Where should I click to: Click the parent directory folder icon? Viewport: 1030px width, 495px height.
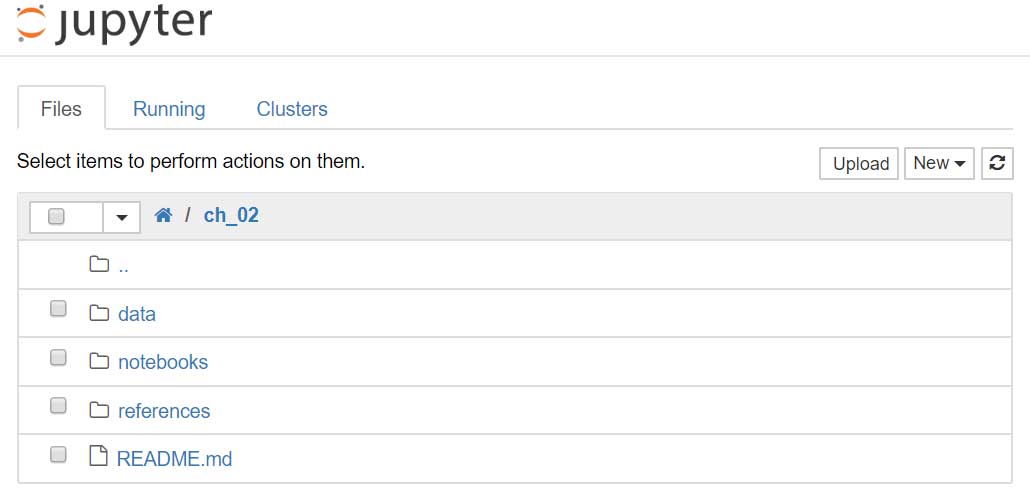coord(98,265)
